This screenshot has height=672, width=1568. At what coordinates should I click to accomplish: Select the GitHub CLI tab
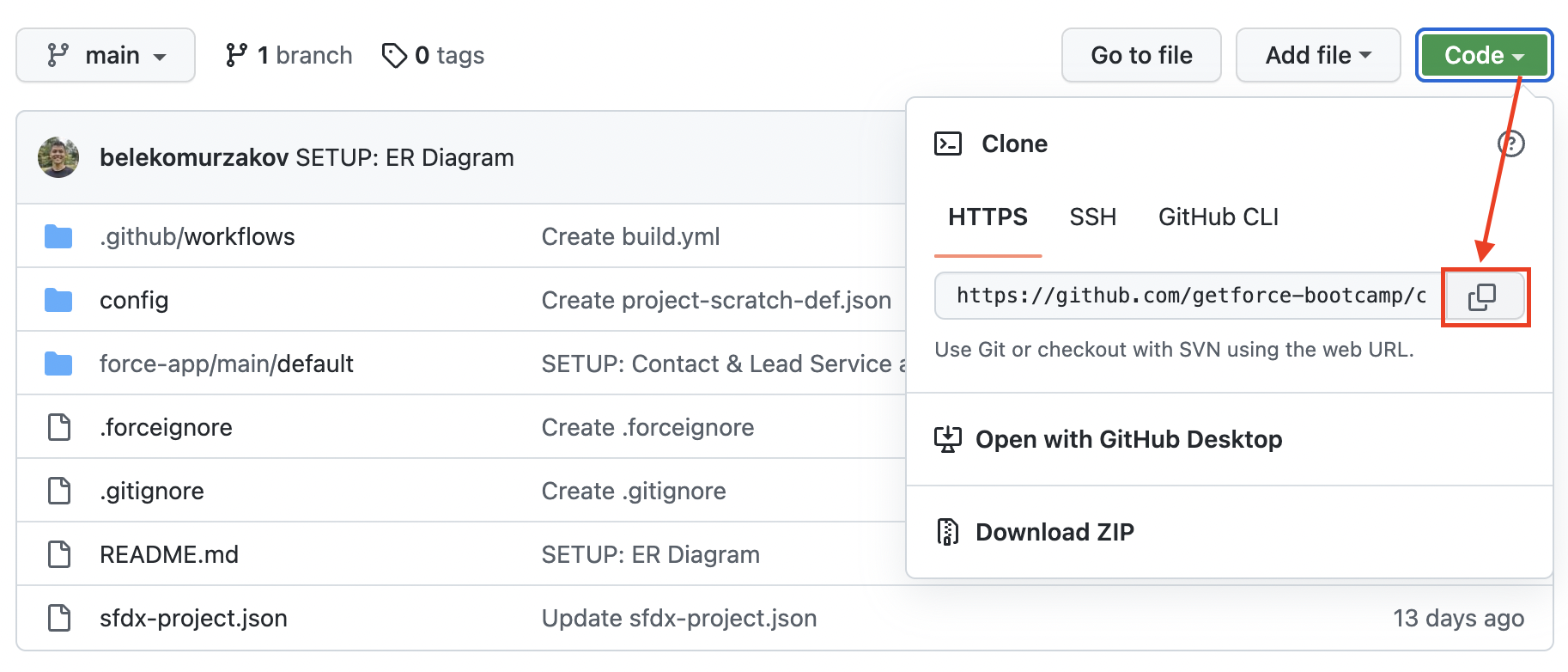[1218, 217]
